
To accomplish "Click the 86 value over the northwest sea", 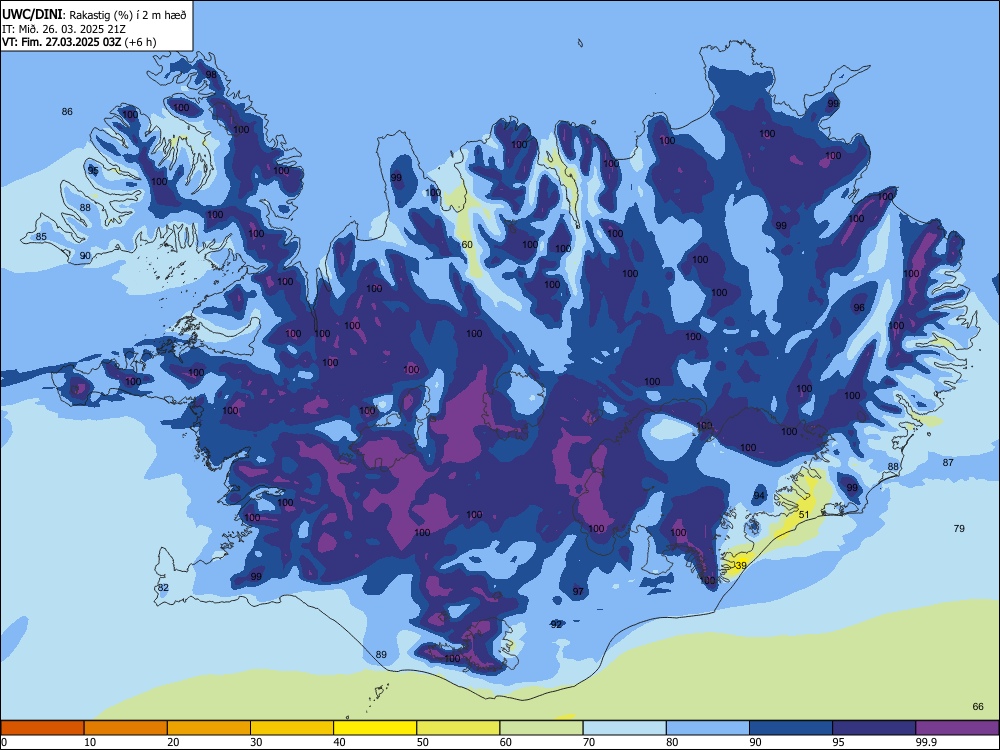I will click(x=67, y=112).
